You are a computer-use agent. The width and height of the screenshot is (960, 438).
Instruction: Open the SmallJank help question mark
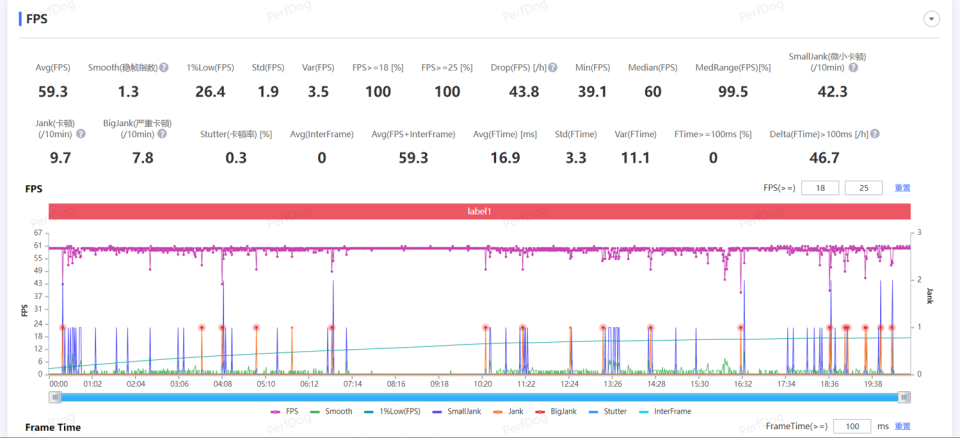point(853,67)
